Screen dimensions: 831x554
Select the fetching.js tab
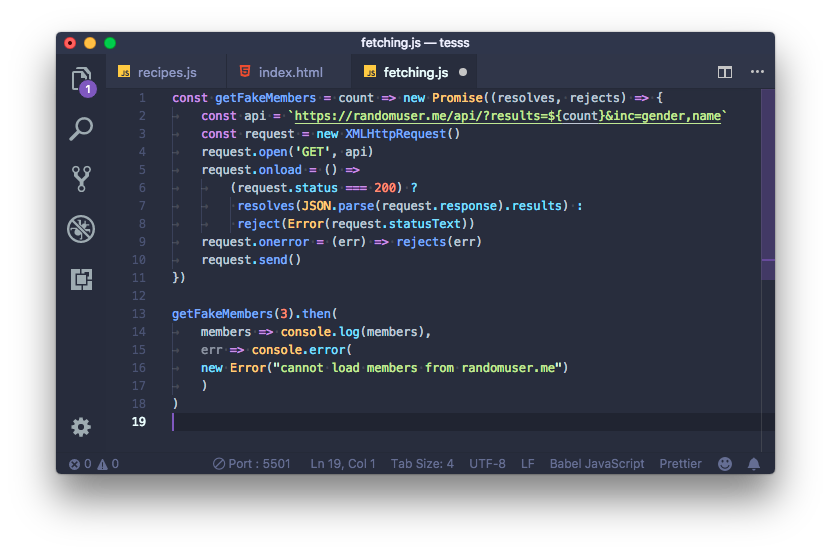[x=413, y=72]
